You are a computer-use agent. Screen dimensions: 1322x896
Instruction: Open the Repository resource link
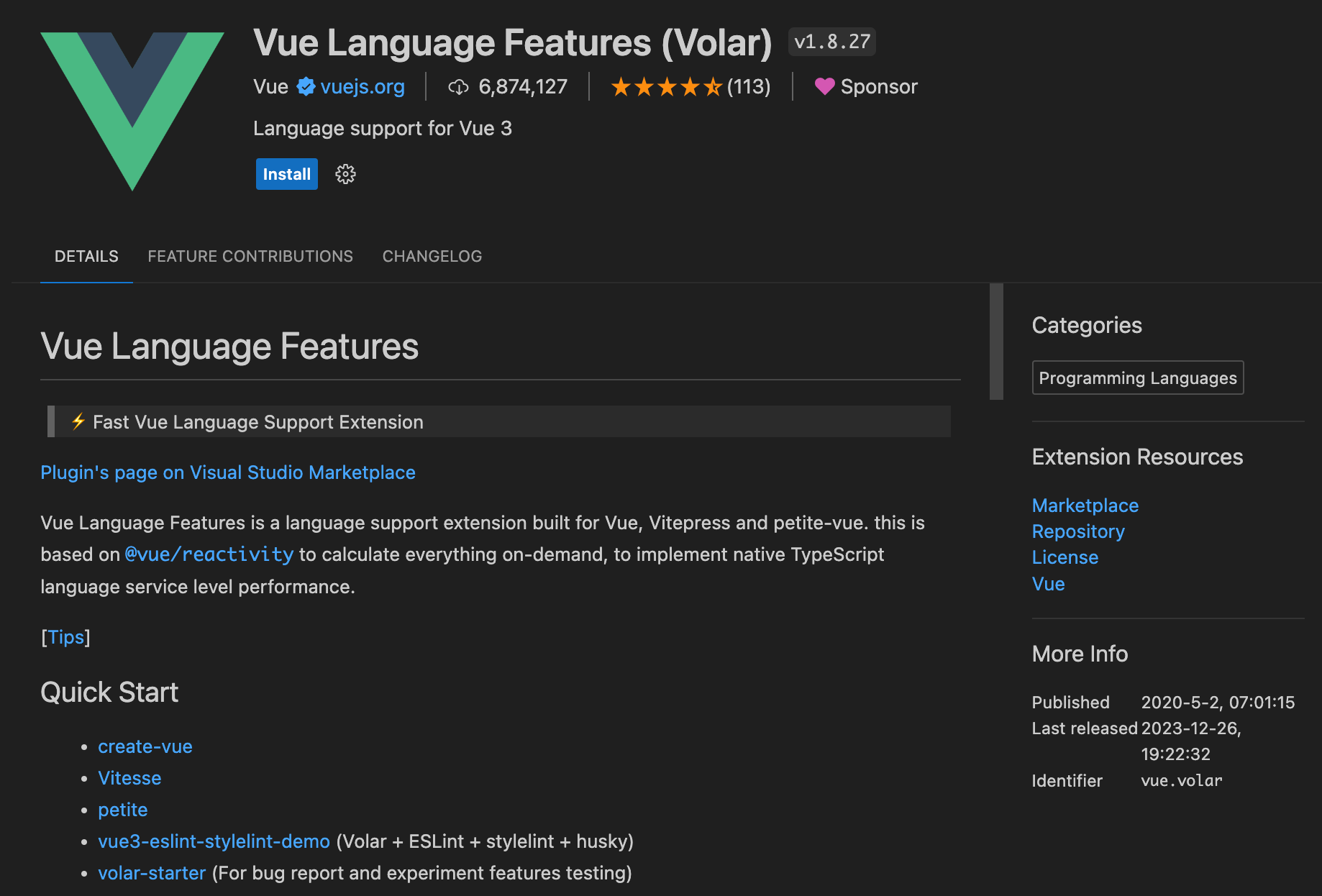pyautogui.click(x=1078, y=531)
